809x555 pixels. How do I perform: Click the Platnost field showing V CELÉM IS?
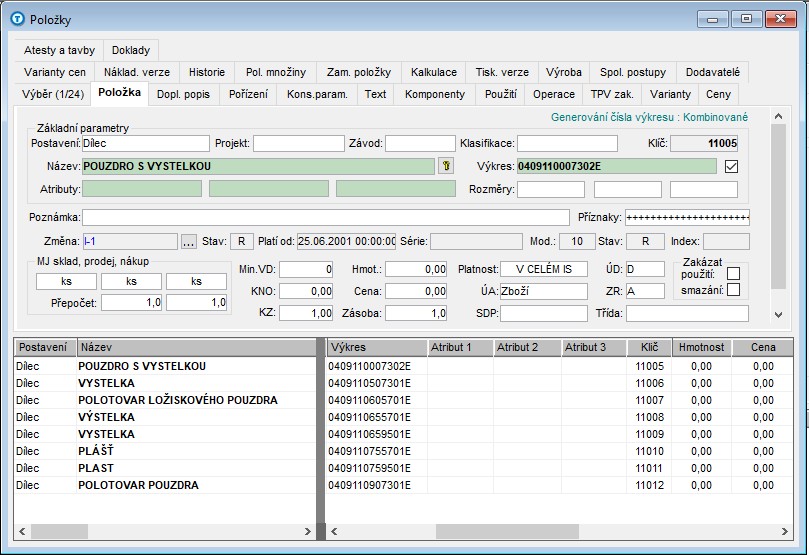click(x=543, y=269)
